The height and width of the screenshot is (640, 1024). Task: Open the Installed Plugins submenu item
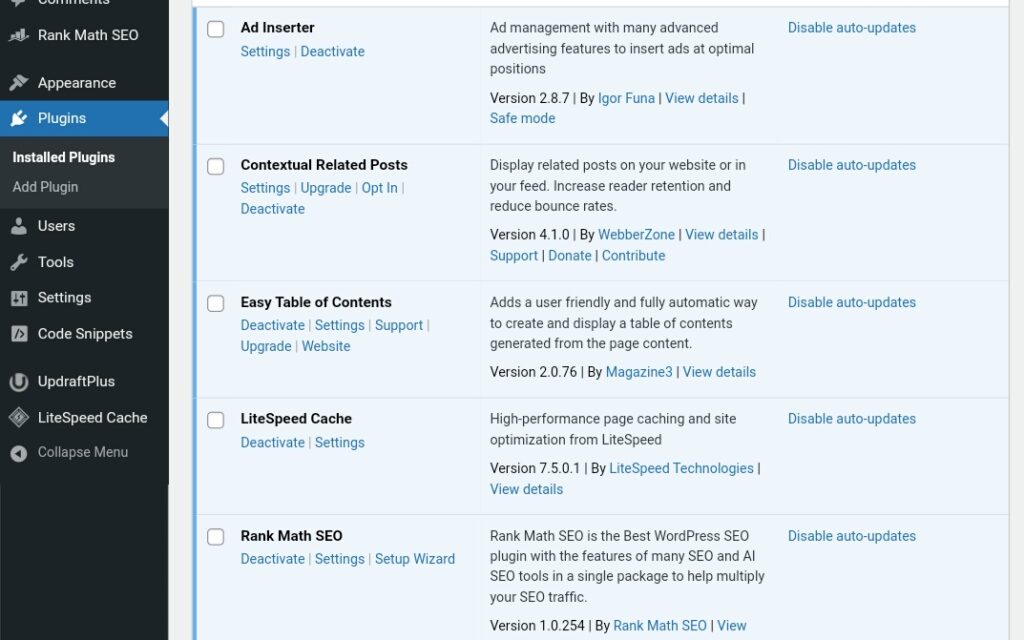tap(63, 157)
